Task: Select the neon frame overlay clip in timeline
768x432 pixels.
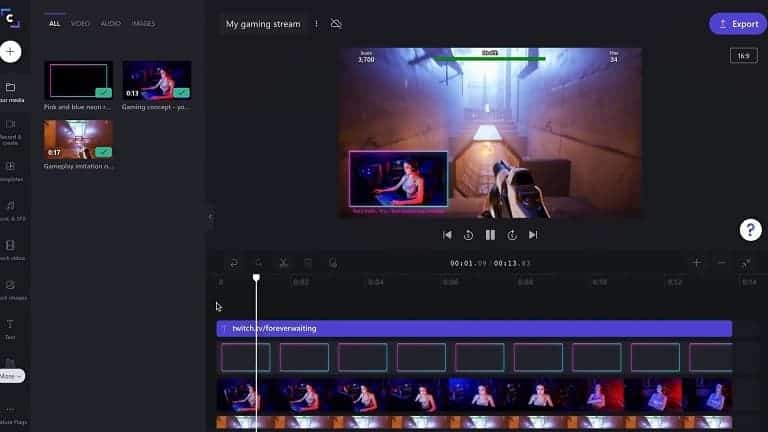Action: (474, 357)
